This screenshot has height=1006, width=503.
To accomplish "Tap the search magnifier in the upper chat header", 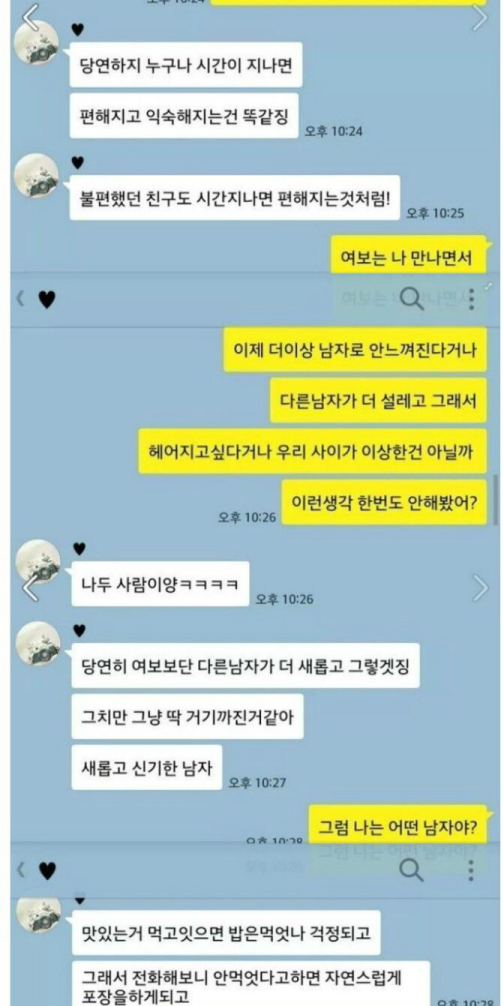I will click(411, 299).
